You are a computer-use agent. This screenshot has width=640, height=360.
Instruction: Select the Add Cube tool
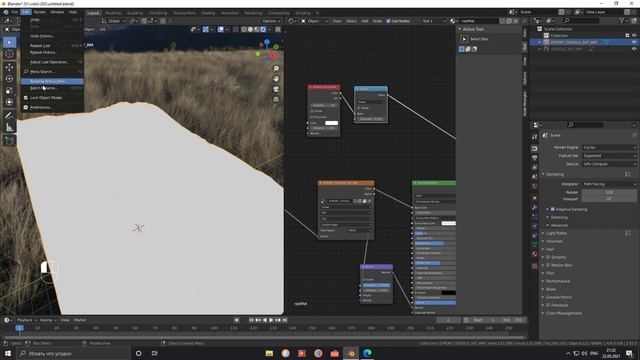pos(9,141)
